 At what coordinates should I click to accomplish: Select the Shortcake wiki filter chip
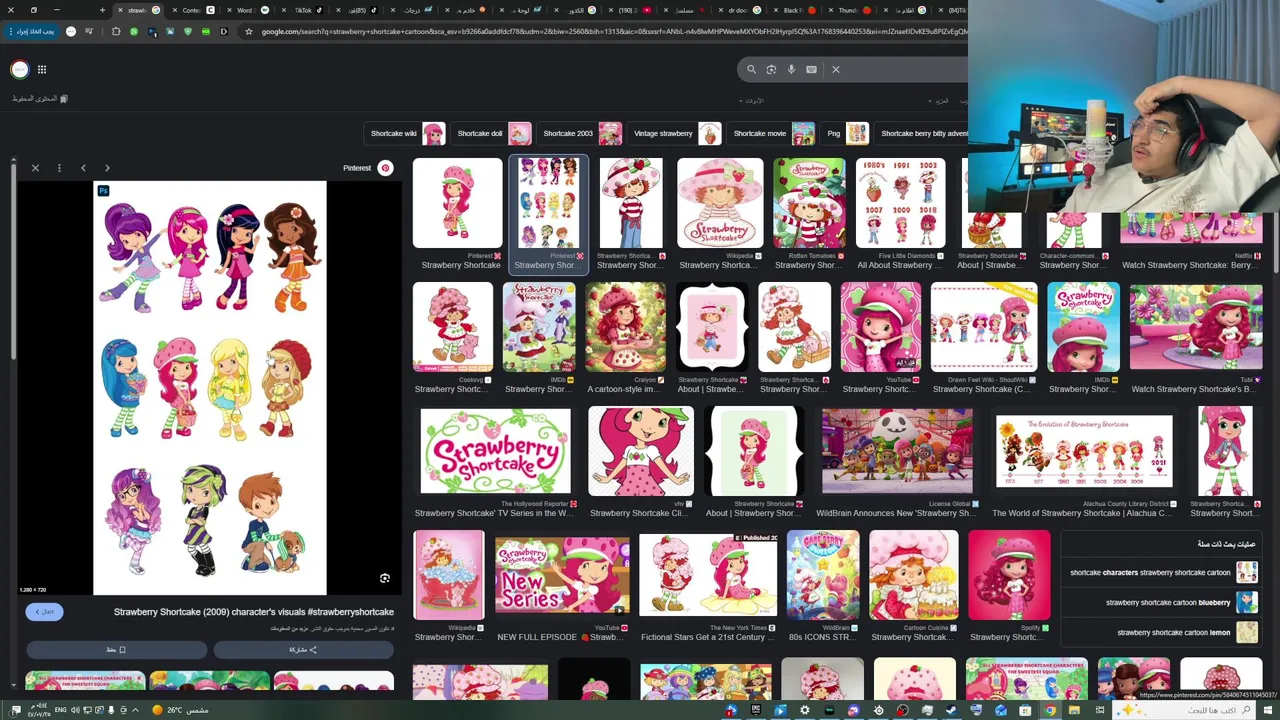[x=406, y=133]
